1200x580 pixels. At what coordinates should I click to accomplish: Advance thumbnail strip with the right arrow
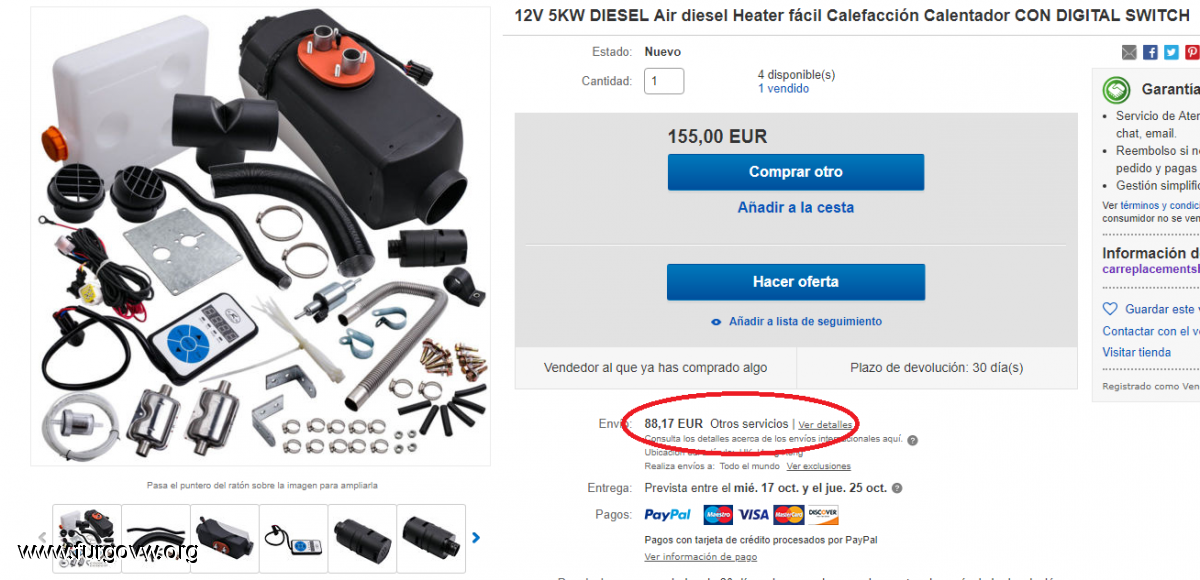click(x=476, y=538)
